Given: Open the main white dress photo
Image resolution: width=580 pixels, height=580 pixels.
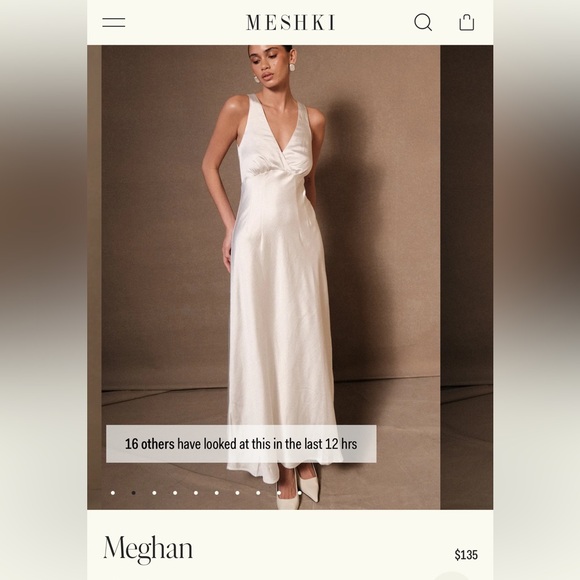Looking at the screenshot, I should 271,277.
